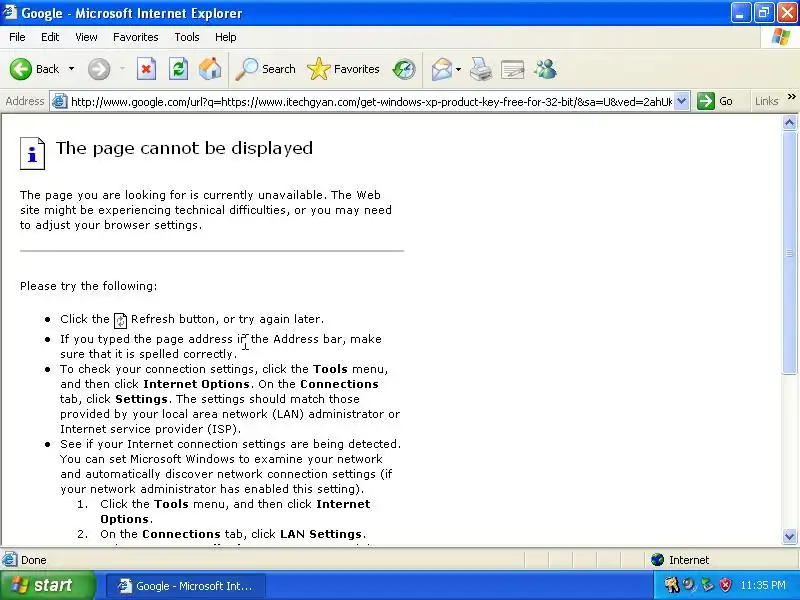Open the Back history dropdown arrow
This screenshot has width=800, height=600.
click(x=71, y=69)
